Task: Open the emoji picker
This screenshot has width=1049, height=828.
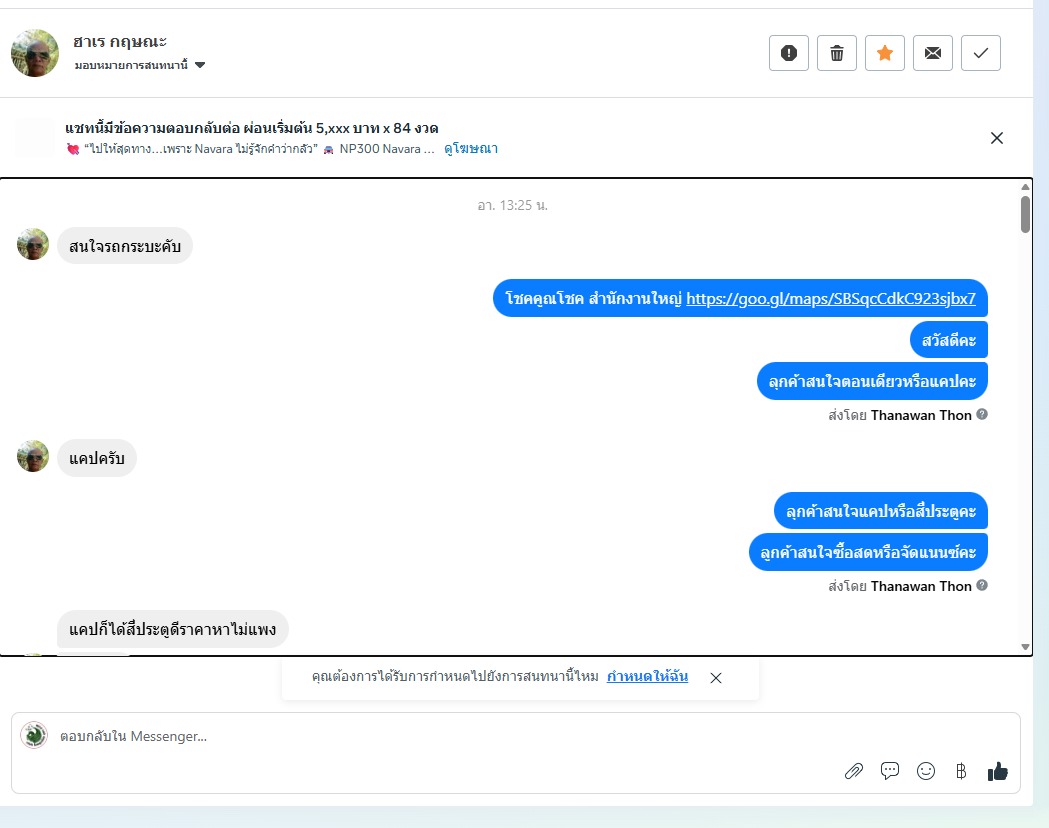Action: point(926,771)
